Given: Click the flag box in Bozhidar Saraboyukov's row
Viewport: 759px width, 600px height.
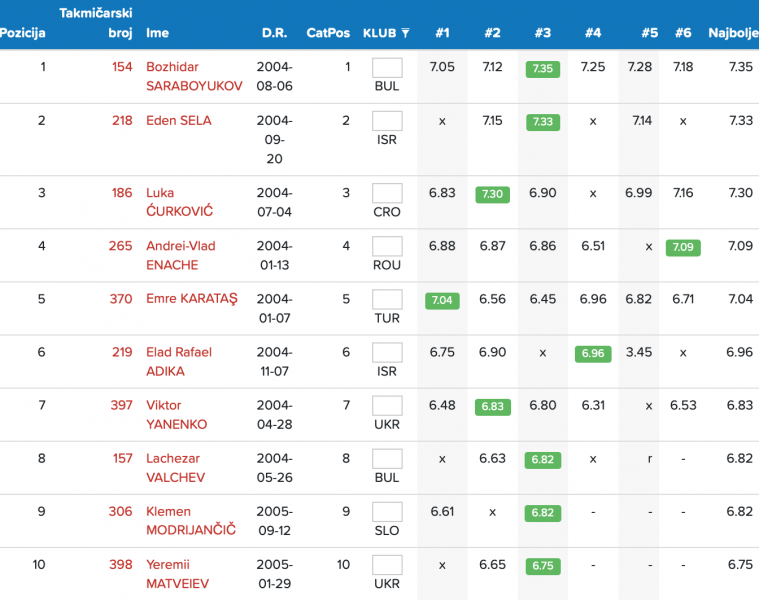Looking at the screenshot, I should pyautogui.click(x=387, y=68).
